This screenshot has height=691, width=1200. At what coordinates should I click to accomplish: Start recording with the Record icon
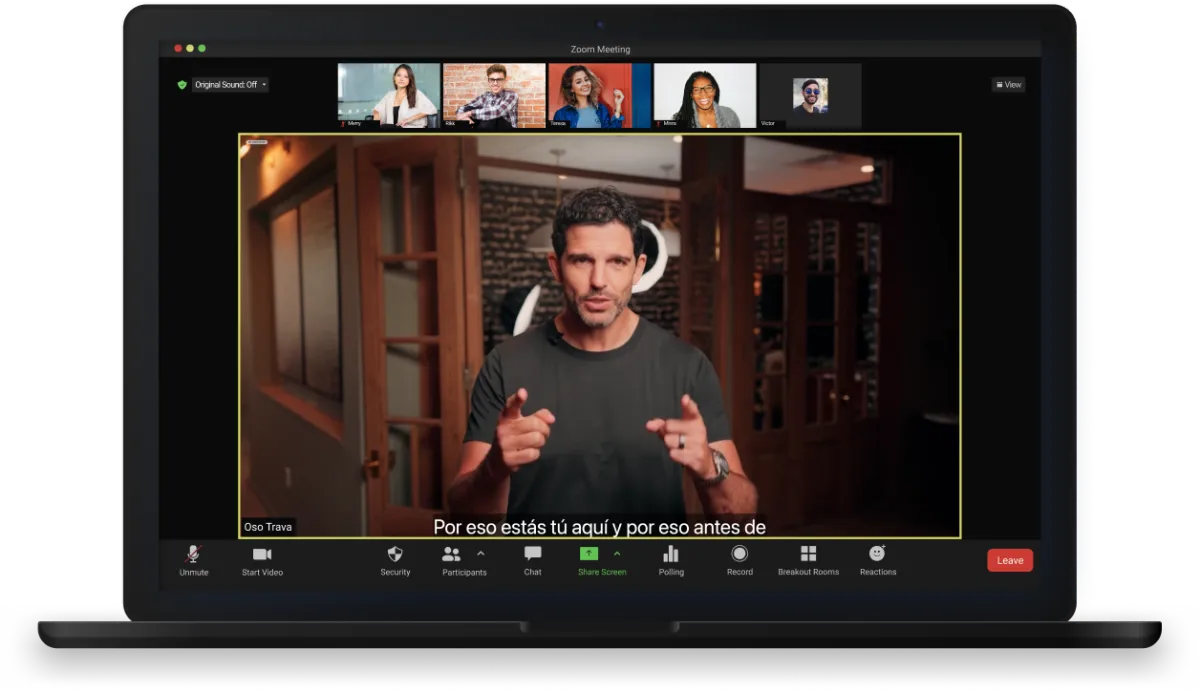pos(740,554)
